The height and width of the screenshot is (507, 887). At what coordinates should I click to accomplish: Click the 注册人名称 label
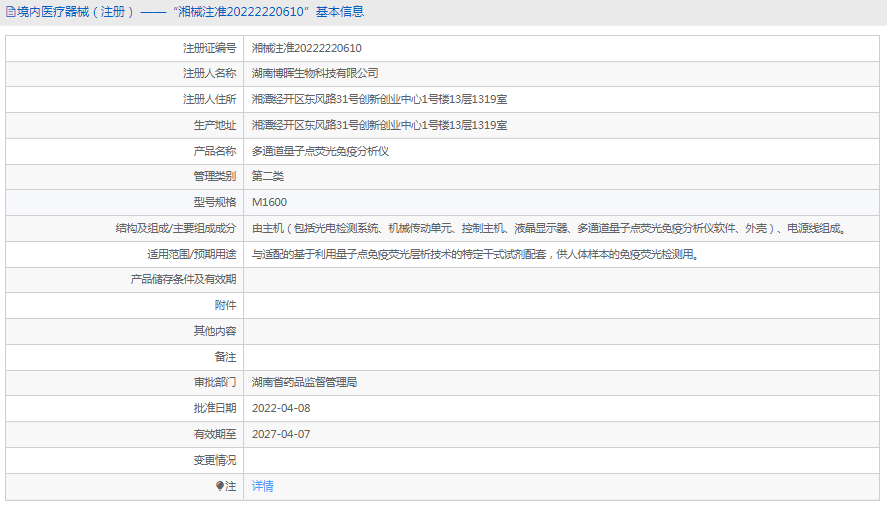coord(209,74)
